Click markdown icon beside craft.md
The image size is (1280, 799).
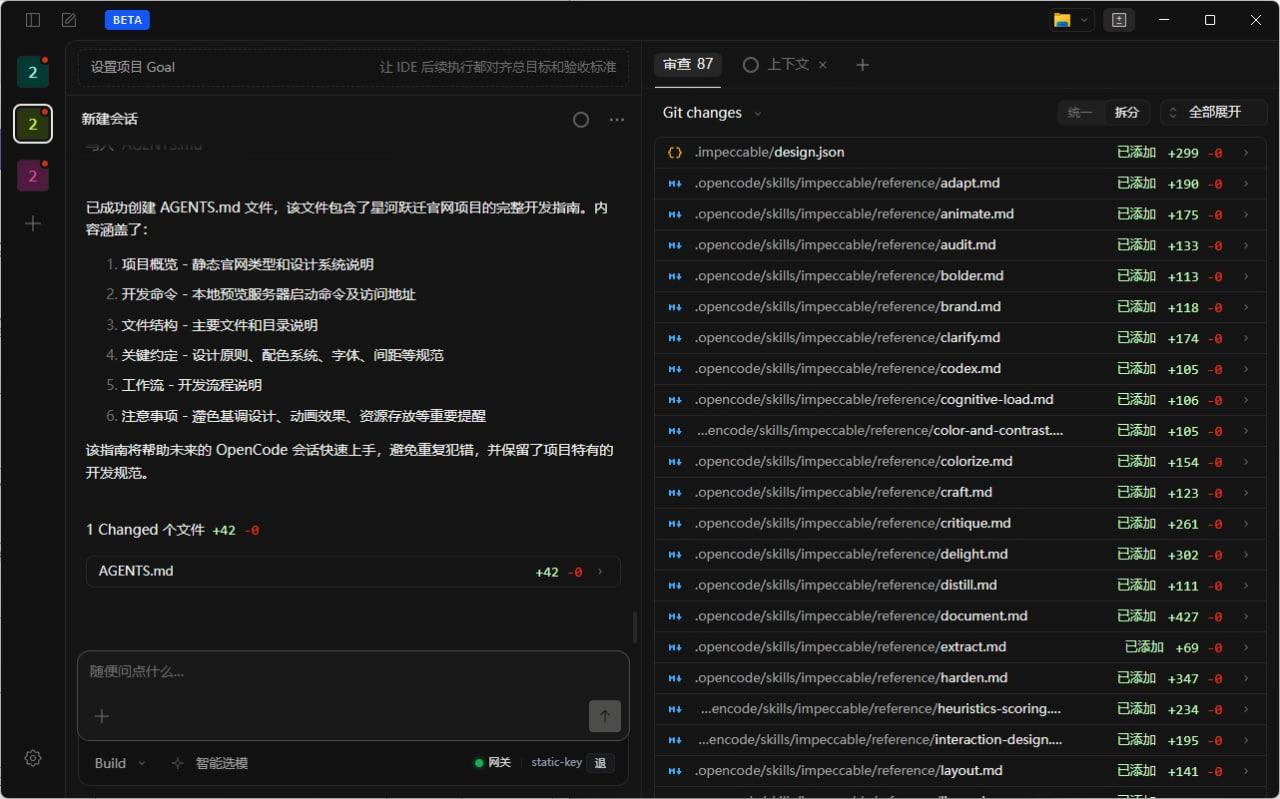(675, 493)
